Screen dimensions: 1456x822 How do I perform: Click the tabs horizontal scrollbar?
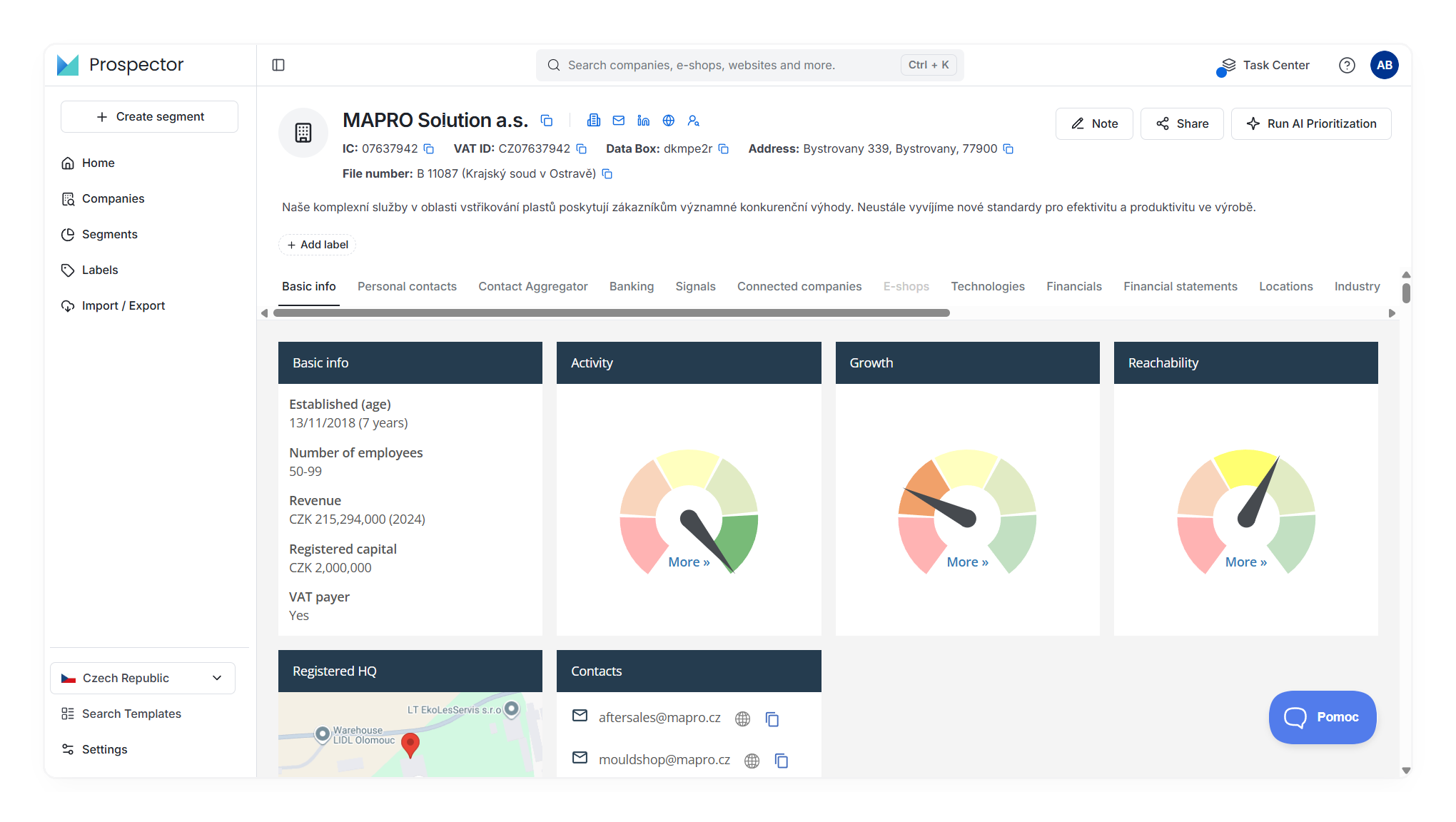pos(612,313)
